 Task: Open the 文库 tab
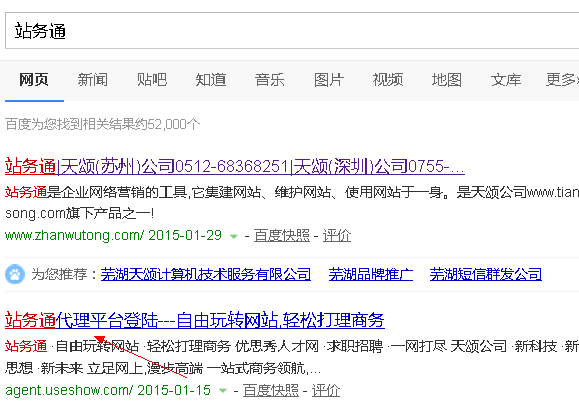[506, 80]
